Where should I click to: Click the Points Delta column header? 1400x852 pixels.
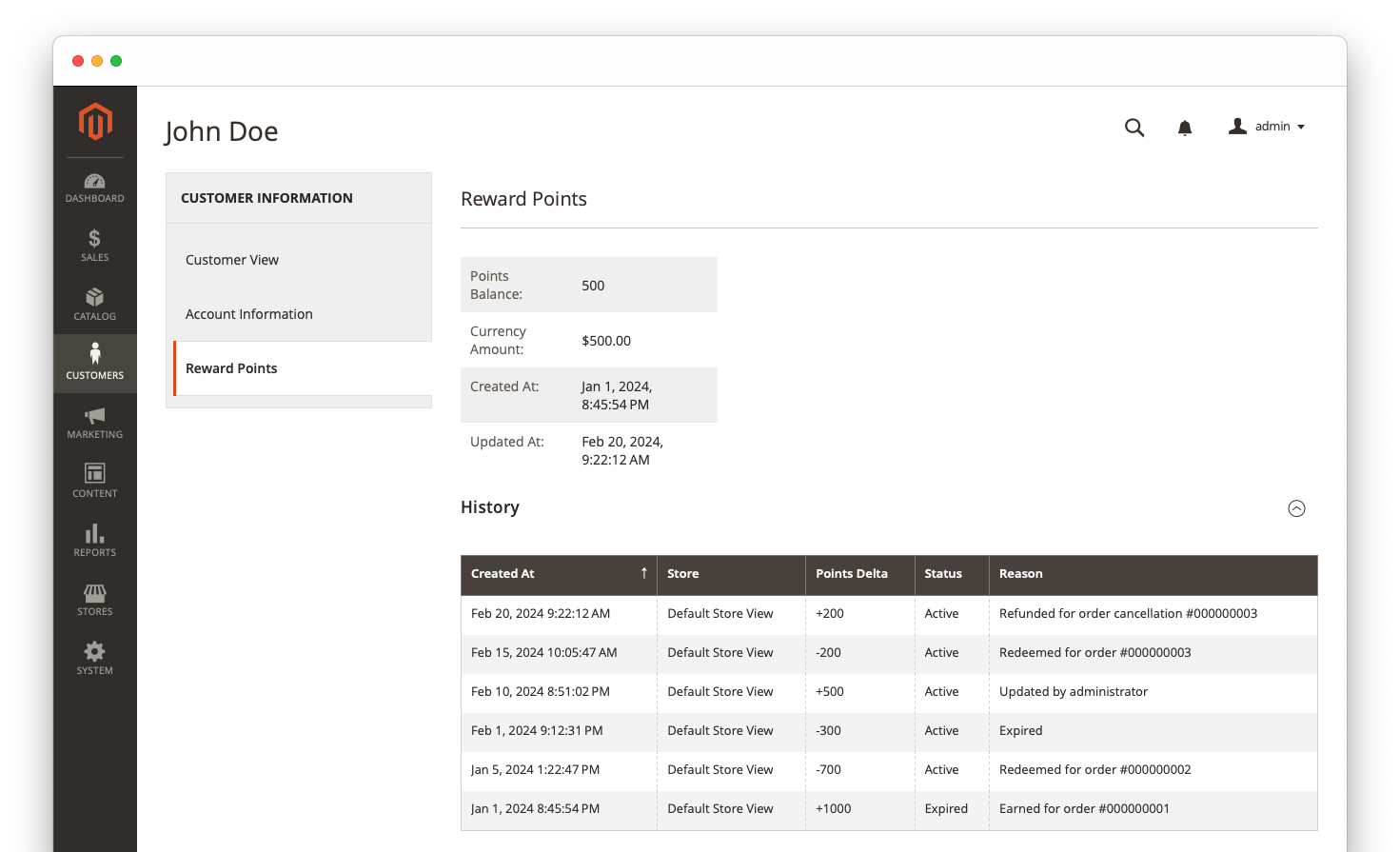tap(851, 574)
